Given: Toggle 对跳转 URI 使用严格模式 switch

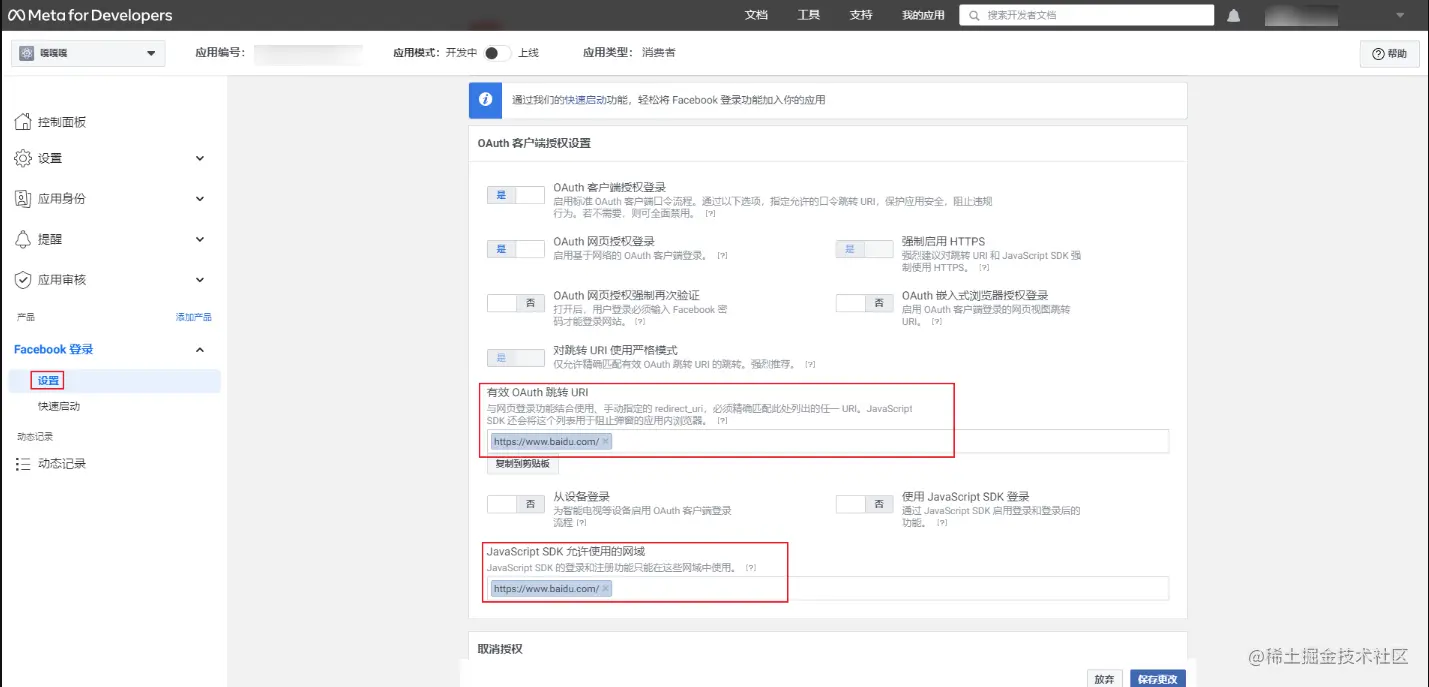Looking at the screenshot, I should tap(516, 357).
